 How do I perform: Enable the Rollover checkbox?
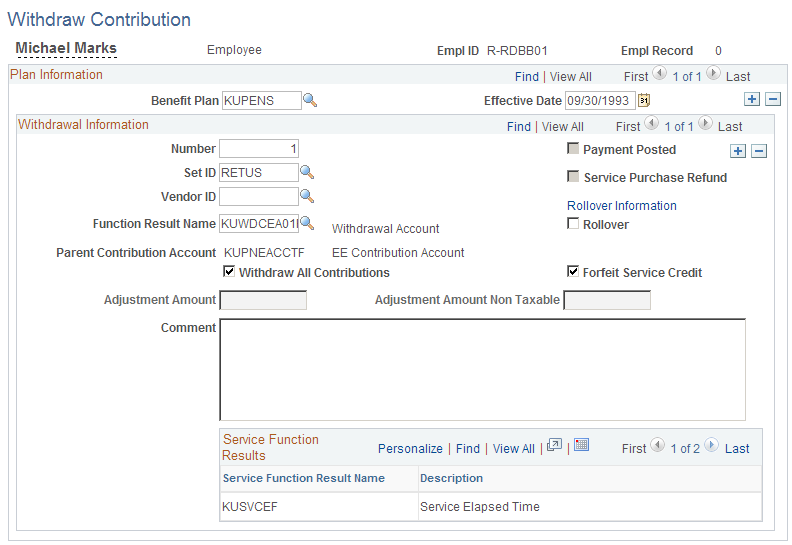pyautogui.click(x=573, y=223)
